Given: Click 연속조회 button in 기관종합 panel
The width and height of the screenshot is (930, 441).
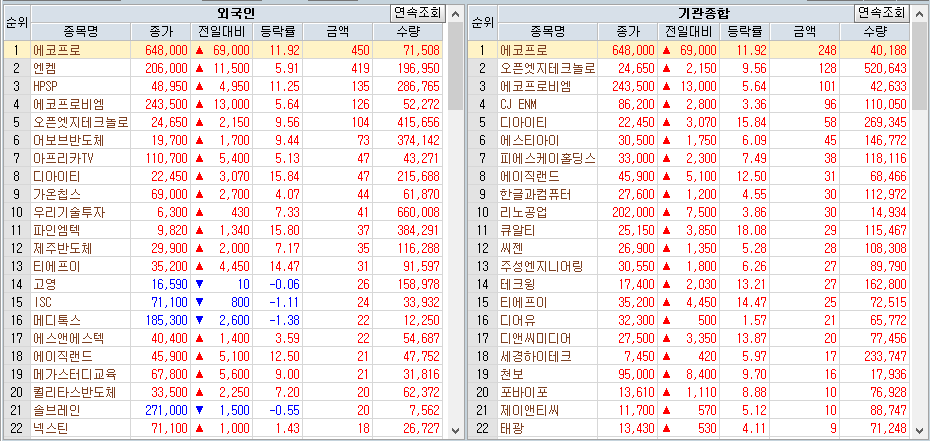Looking at the screenshot, I should click(883, 12).
